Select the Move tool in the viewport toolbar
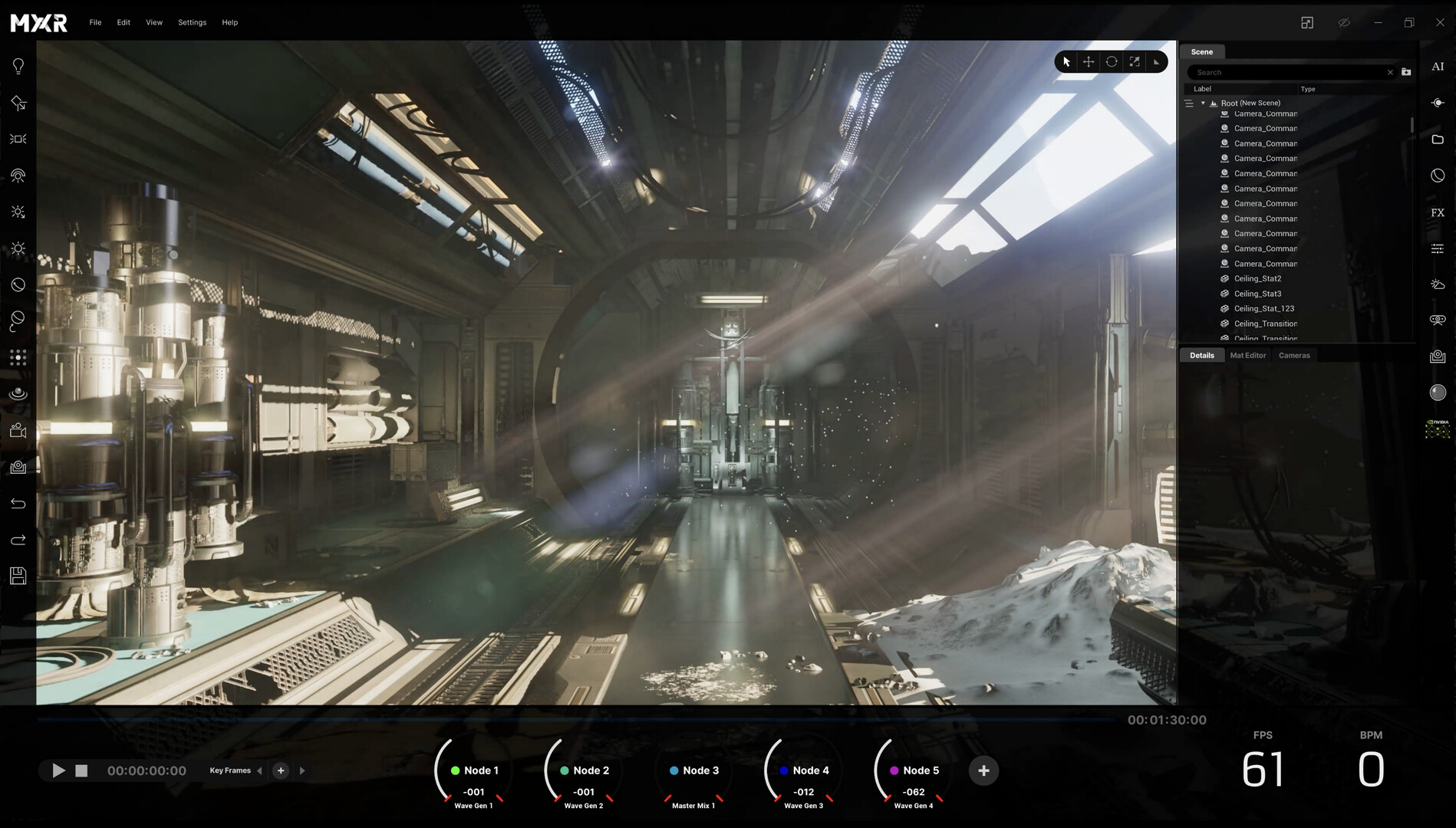Image resolution: width=1456 pixels, height=828 pixels. pos(1088,61)
